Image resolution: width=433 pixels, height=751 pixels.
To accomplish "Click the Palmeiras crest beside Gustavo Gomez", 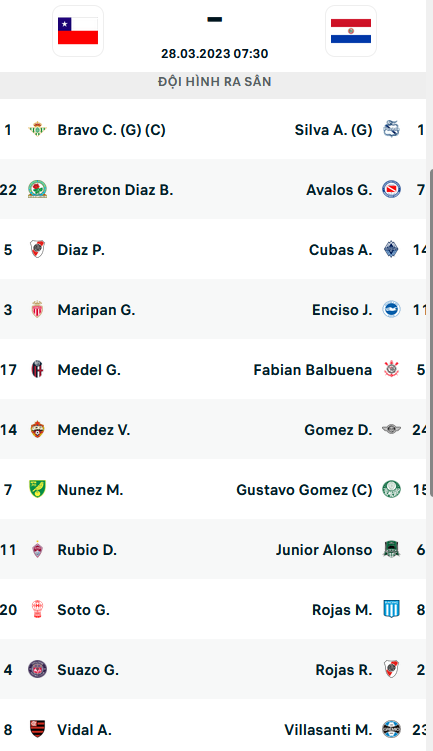I will pyautogui.click(x=391, y=489).
